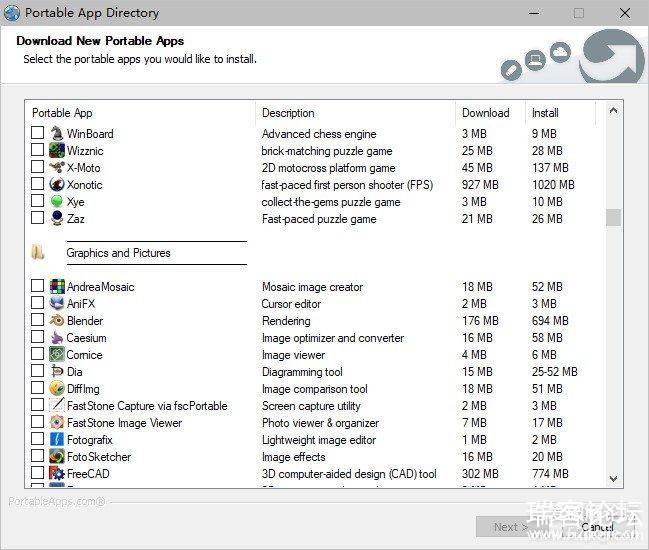Click the Cornice app icon

(x=57, y=354)
